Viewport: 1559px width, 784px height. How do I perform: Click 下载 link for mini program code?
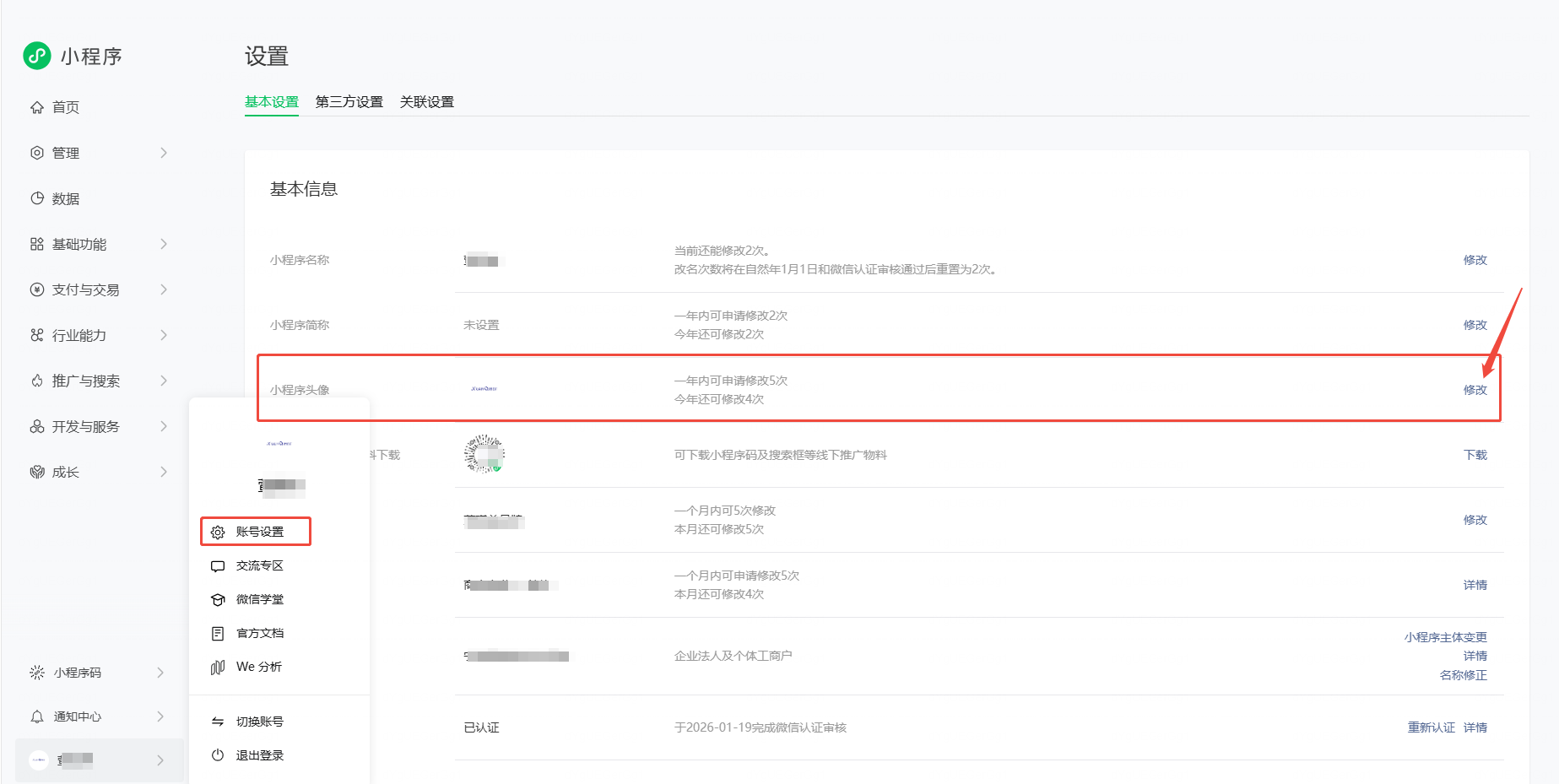point(1475,455)
